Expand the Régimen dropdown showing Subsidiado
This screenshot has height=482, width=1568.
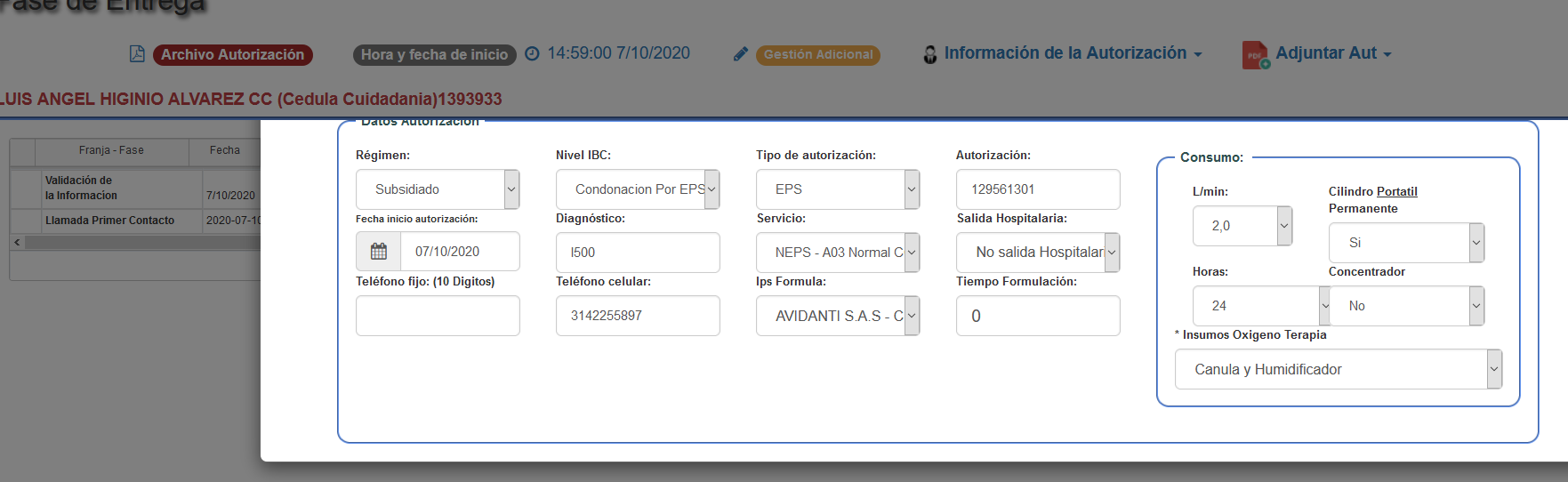[438, 189]
